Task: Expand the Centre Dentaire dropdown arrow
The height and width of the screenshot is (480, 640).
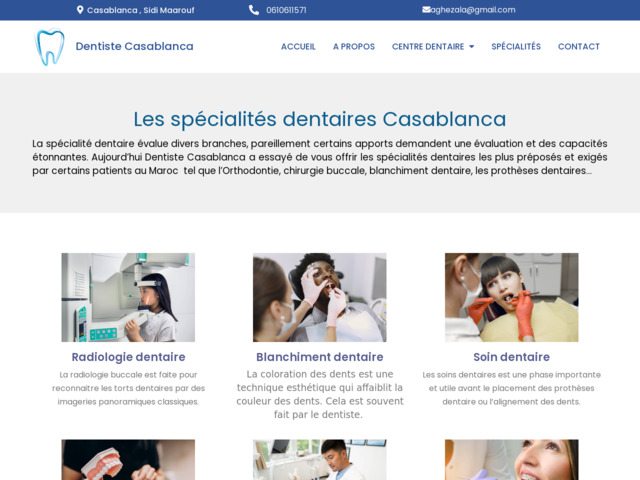Action: coord(471,47)
